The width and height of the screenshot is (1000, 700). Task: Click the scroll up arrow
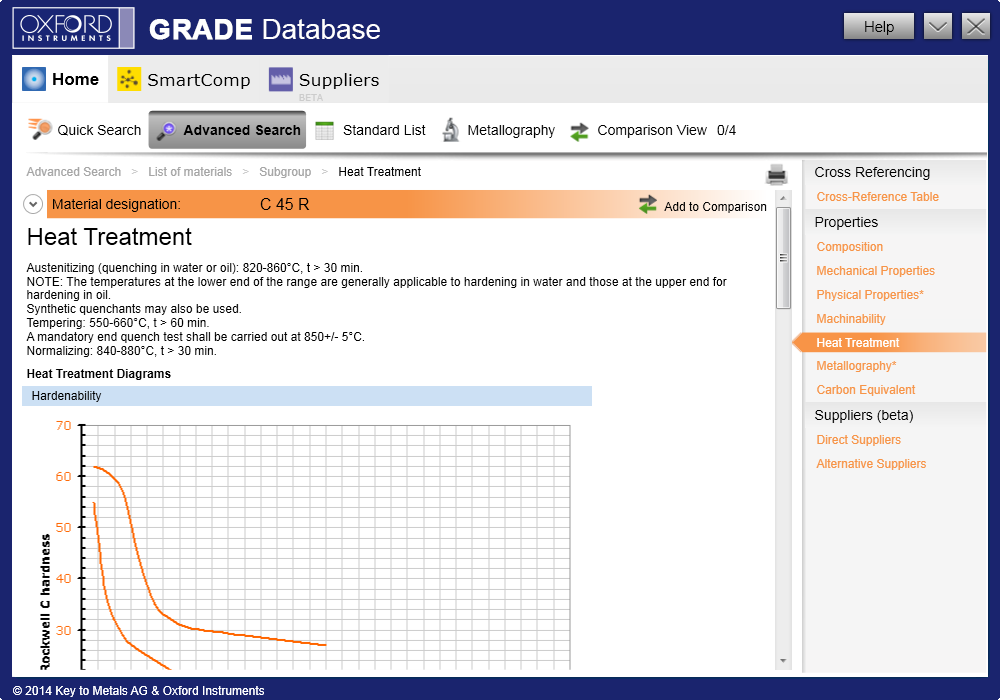pos(783,198)
